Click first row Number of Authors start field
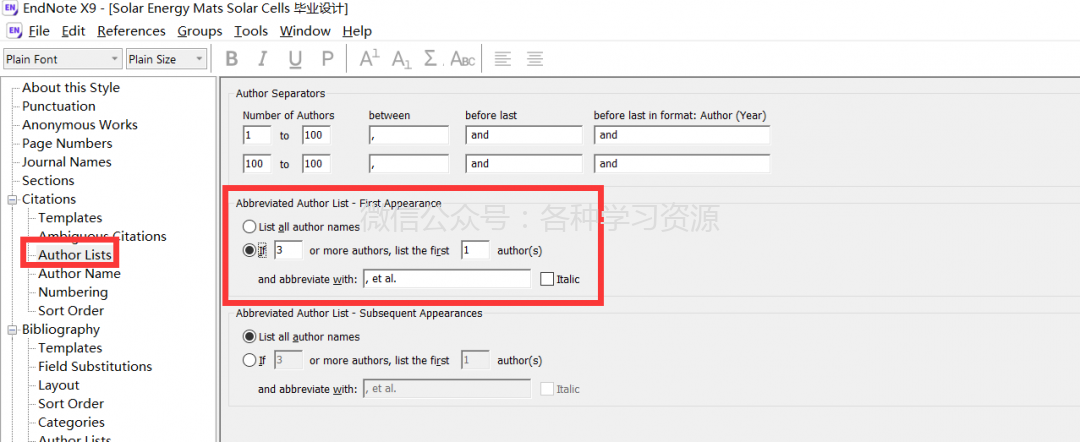The width and height of the screenshot is (1080, 442). pos(257,135)
